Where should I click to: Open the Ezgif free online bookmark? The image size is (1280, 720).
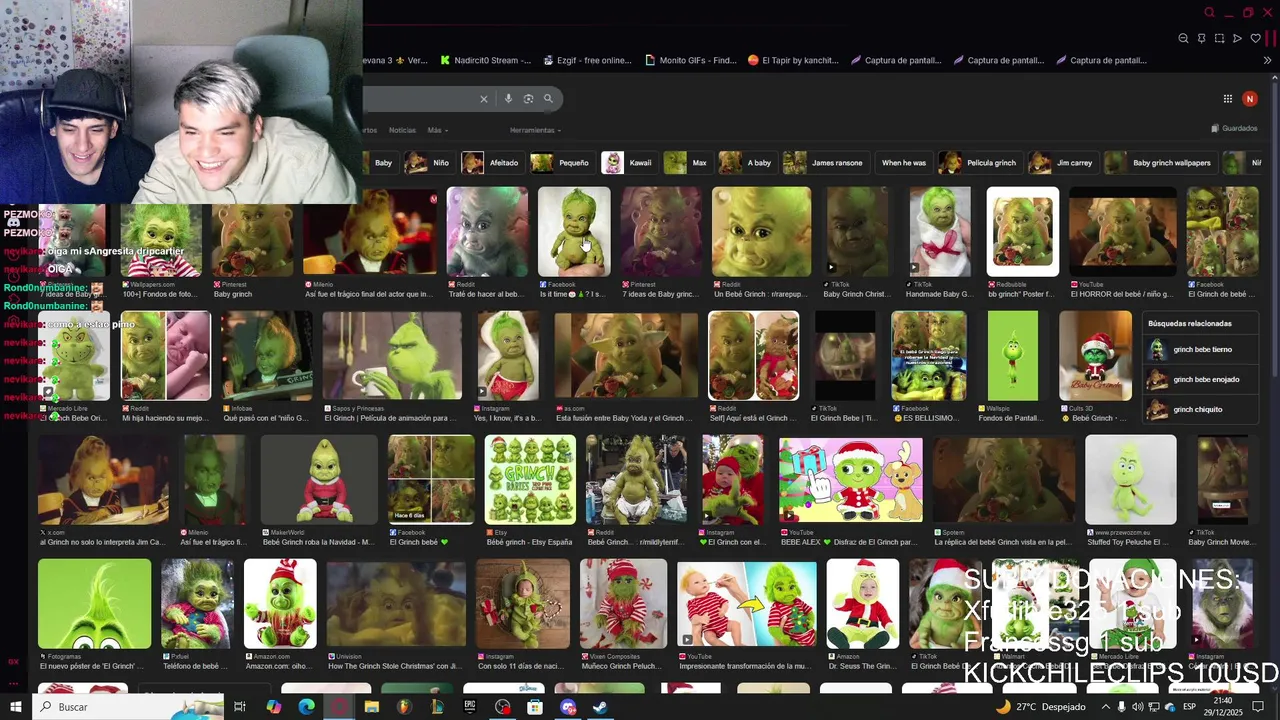point(587,60)
